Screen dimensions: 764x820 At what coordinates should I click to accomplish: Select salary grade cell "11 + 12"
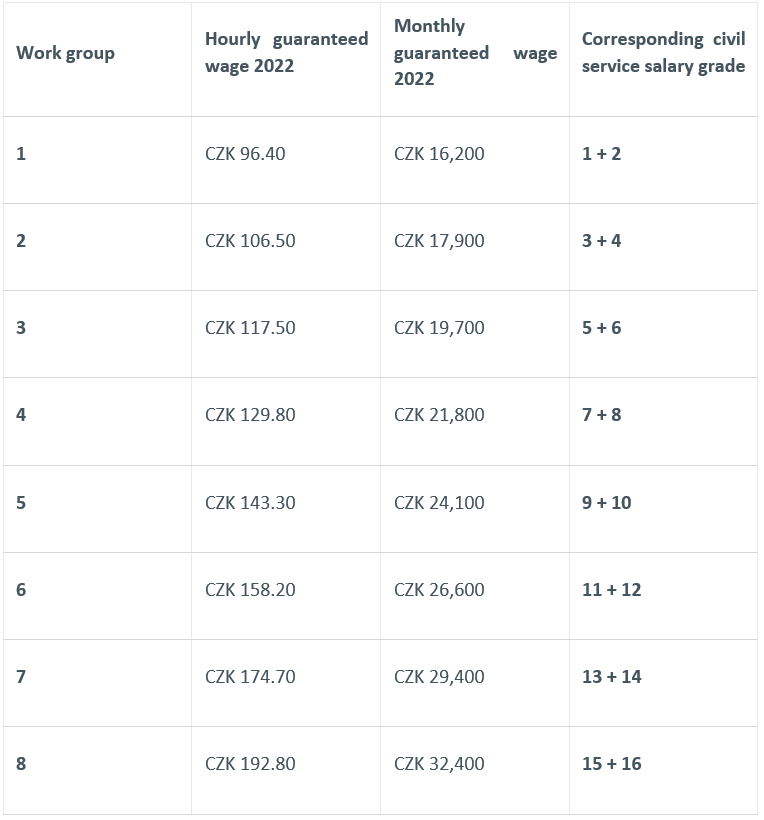[611, 590]
